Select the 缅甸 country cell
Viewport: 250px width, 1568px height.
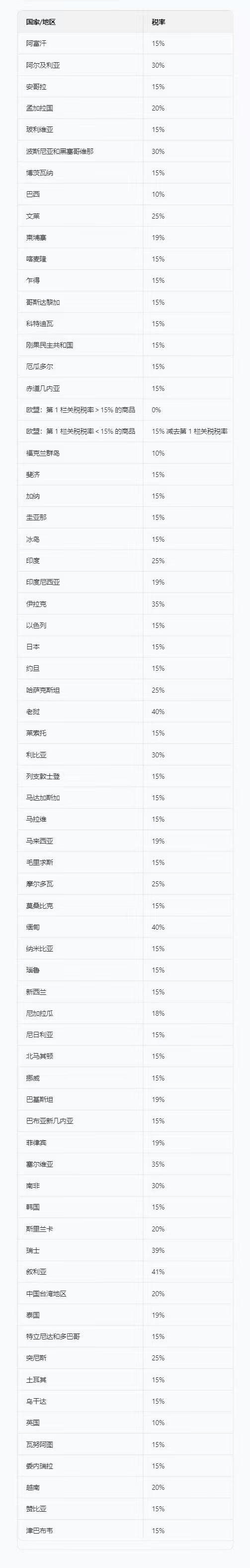[x=81, y=927]
